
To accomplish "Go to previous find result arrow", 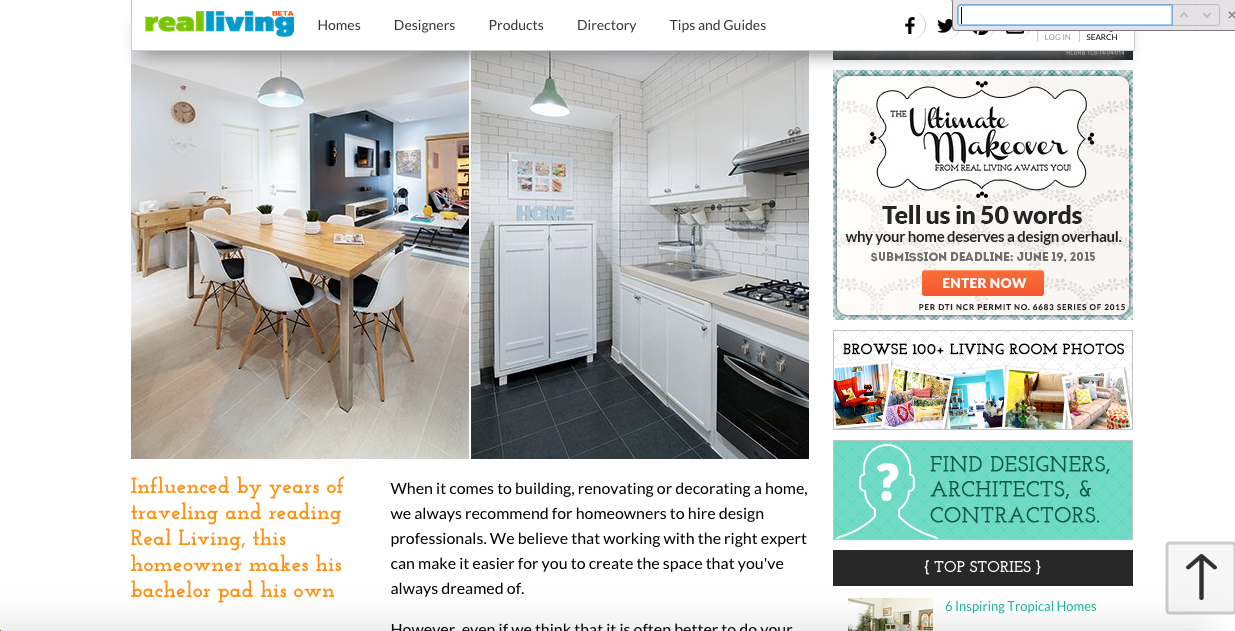I will pyautogui.click(x=1185, y=15).
